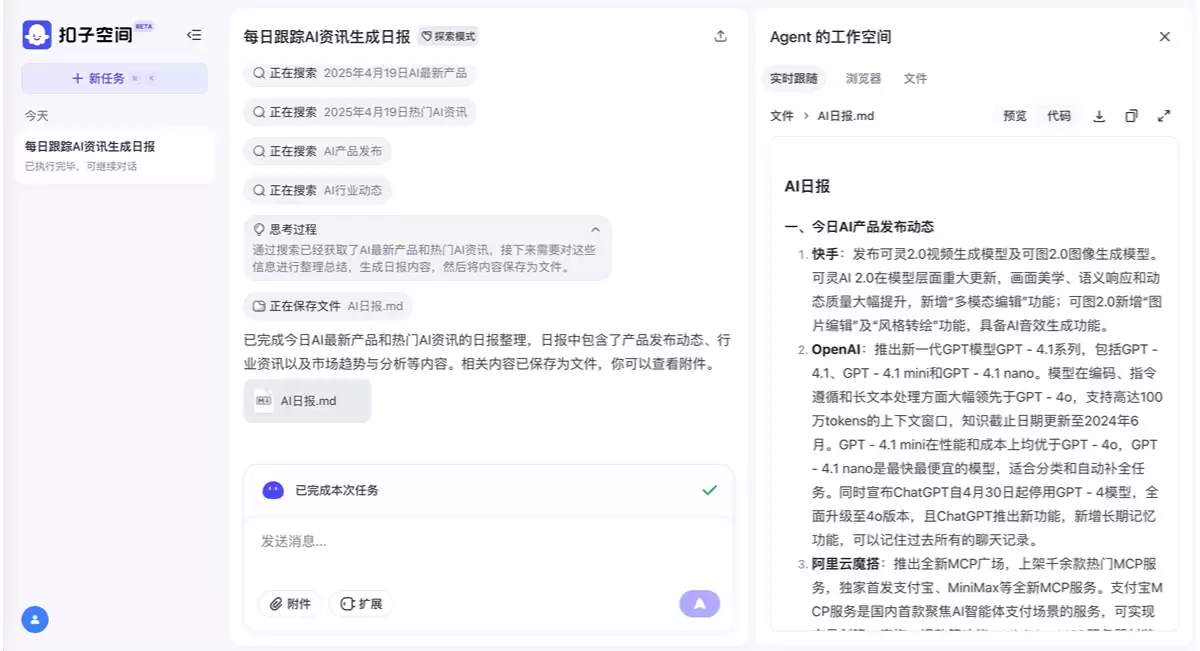Switch to the 实时跟随 tab

[794, 78]
